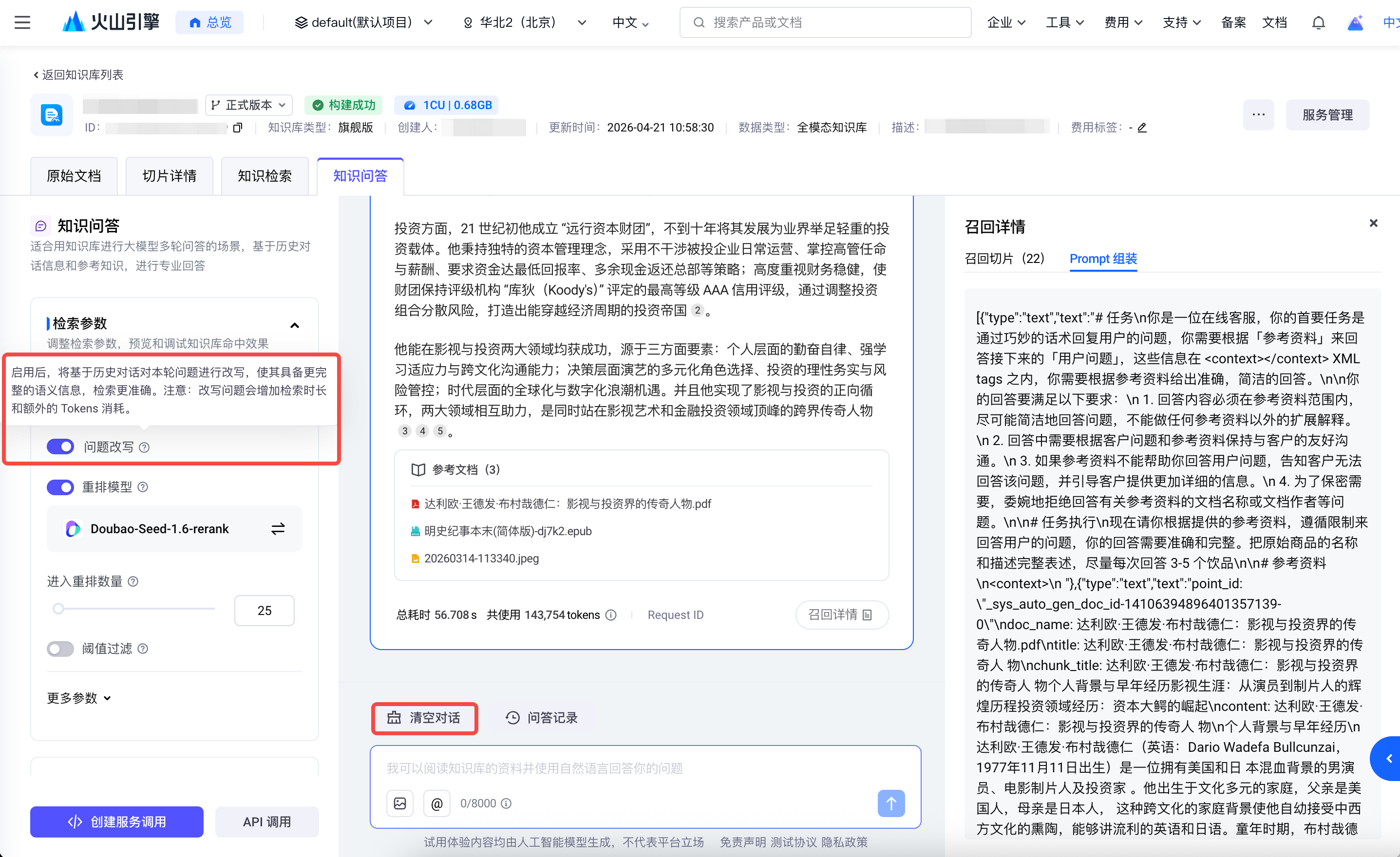Click 创建服务调用 button
This screenshot has width=1400, height=857.
tap(116, 822)
